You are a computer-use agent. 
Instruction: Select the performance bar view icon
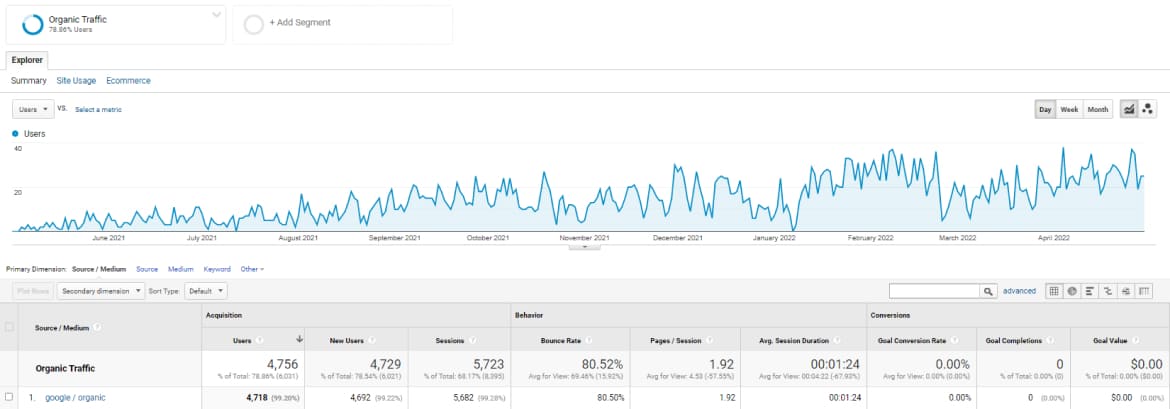point(1090,291)
